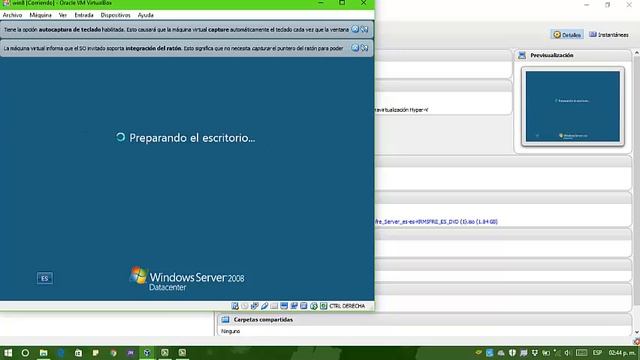Click the down arrow of the details scrollbar
Image resolution: width=640 pixels, height=360 pixels.
637,332
